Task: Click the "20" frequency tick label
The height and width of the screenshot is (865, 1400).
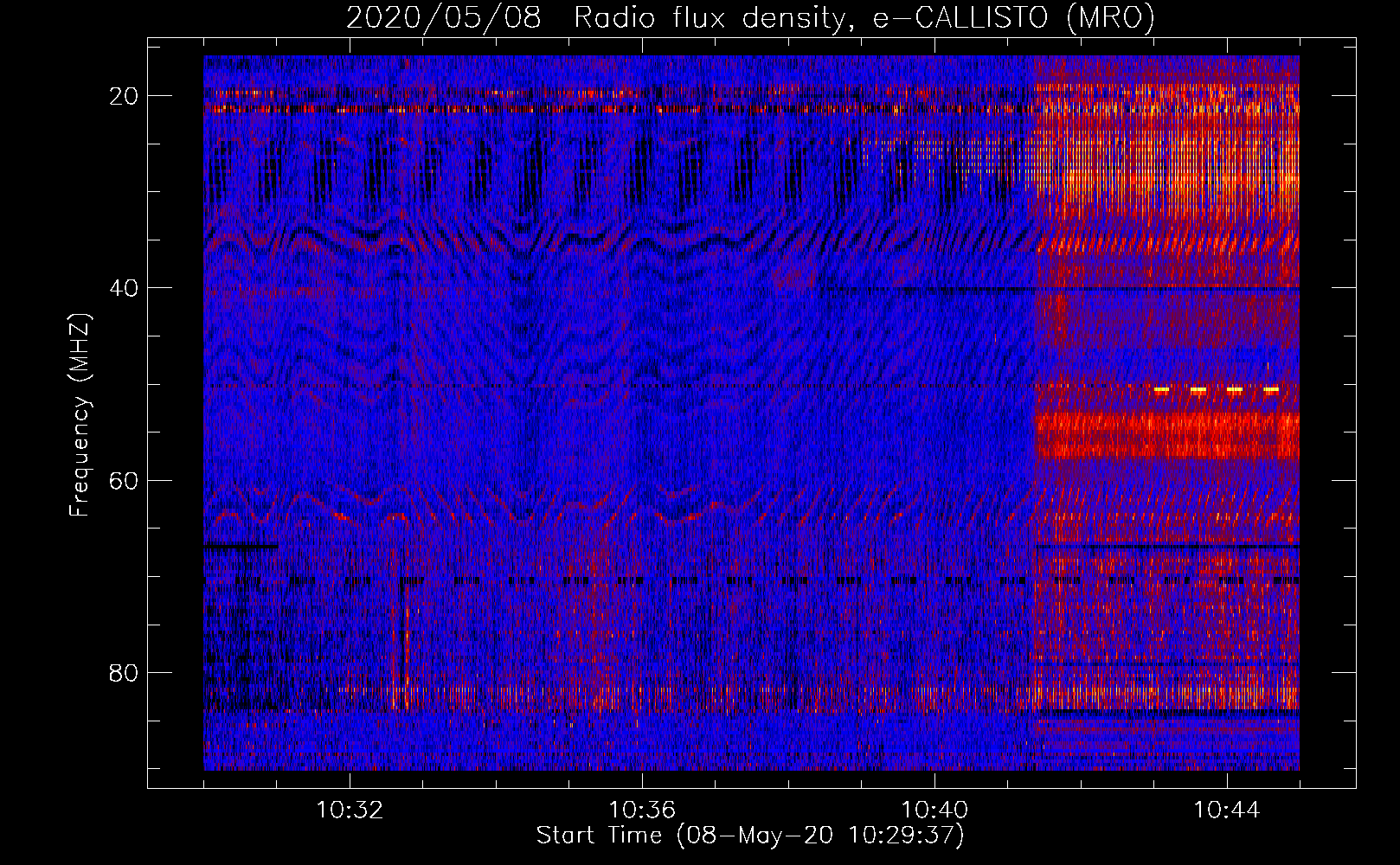Action: tap(125, 95)
